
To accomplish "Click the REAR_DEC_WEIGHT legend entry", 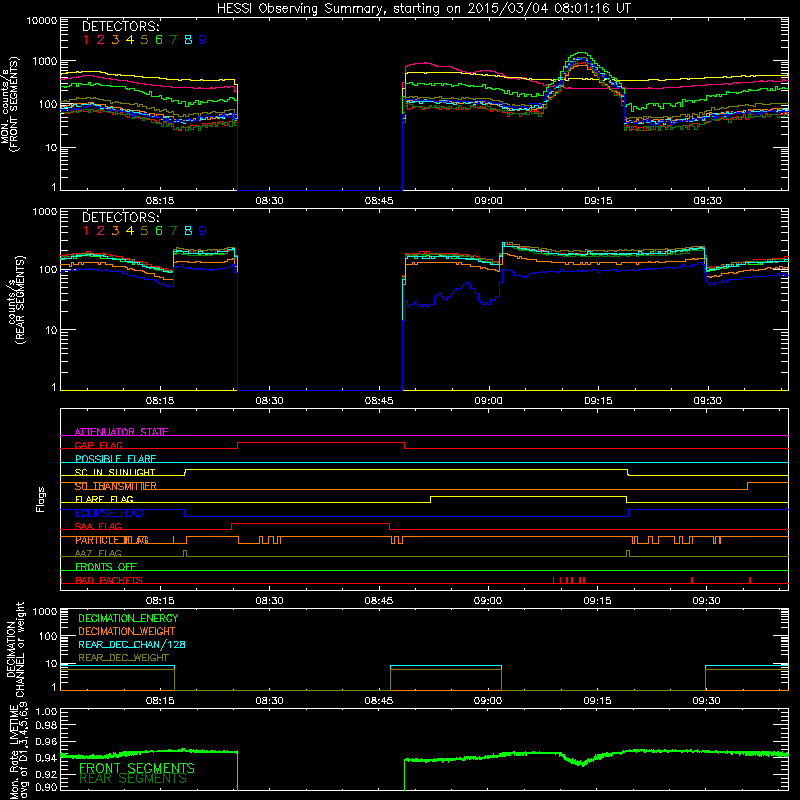I will pos(123,658).
